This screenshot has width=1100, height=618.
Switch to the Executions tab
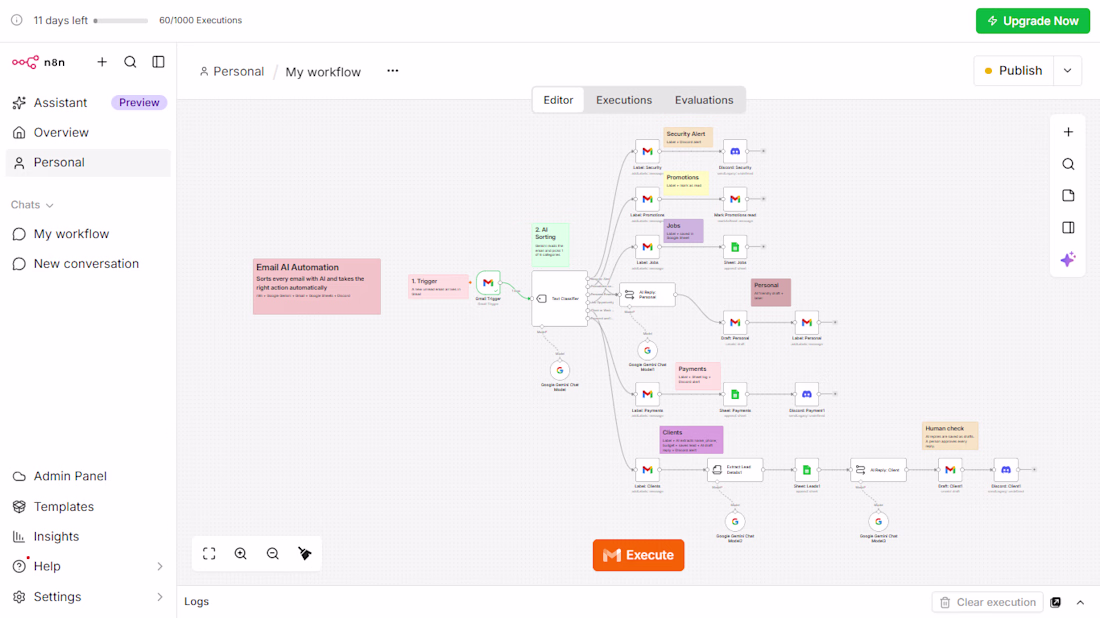pos(624,100)
